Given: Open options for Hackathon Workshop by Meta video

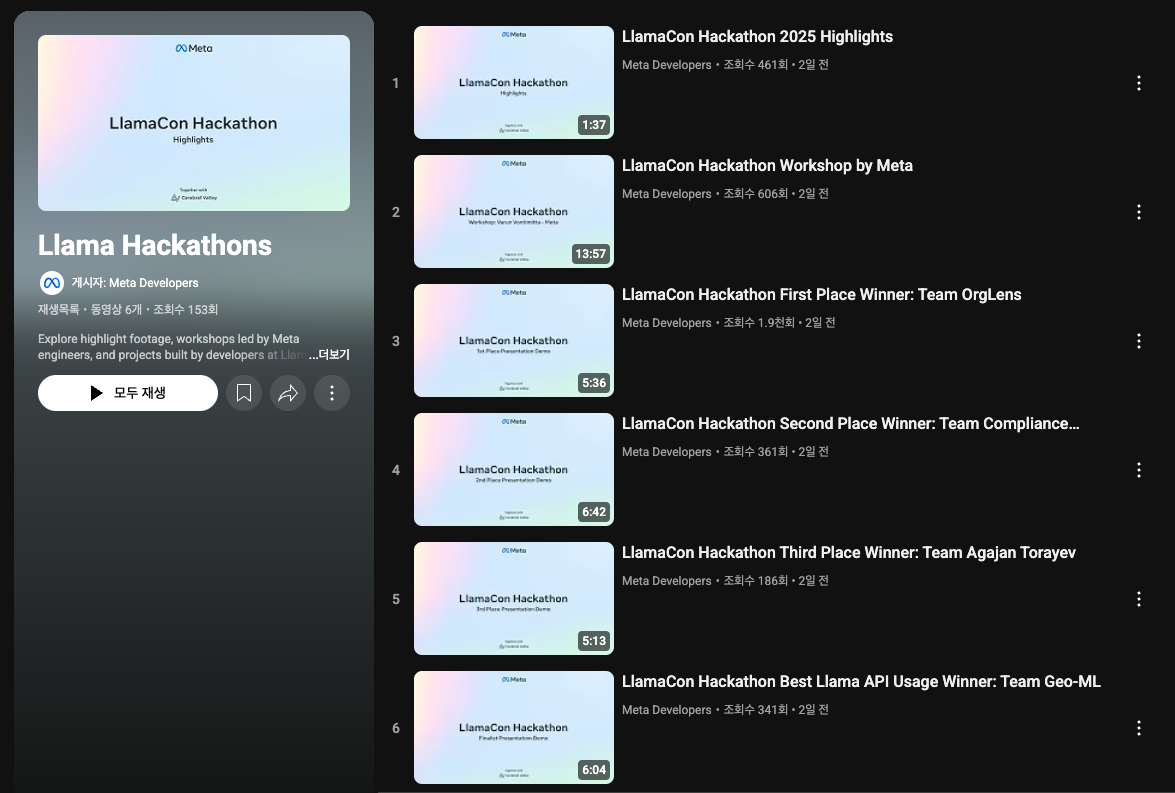Looking at the screenshot, I should [x=1138, y=212].
